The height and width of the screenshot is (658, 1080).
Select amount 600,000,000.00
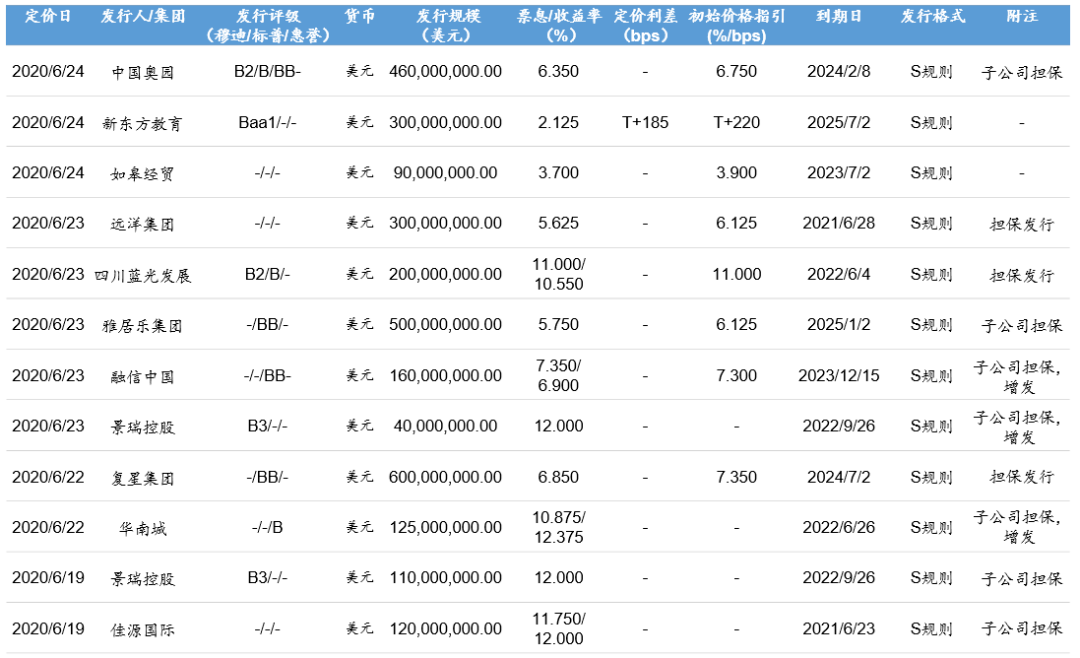[x=446, y=477]
